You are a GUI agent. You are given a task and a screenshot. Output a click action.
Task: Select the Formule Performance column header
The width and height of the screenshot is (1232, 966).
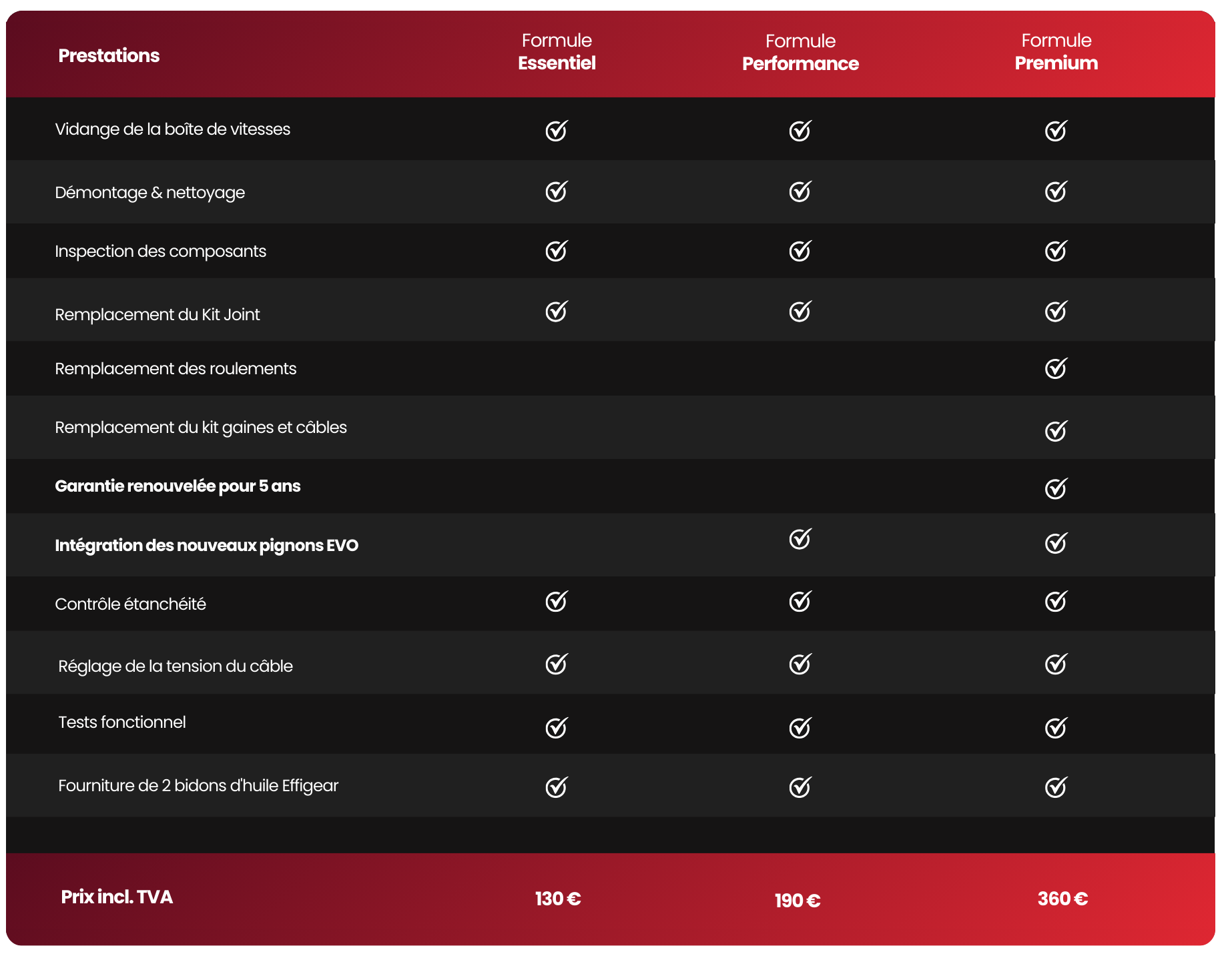pyautogui.click(x=800, y=53)
